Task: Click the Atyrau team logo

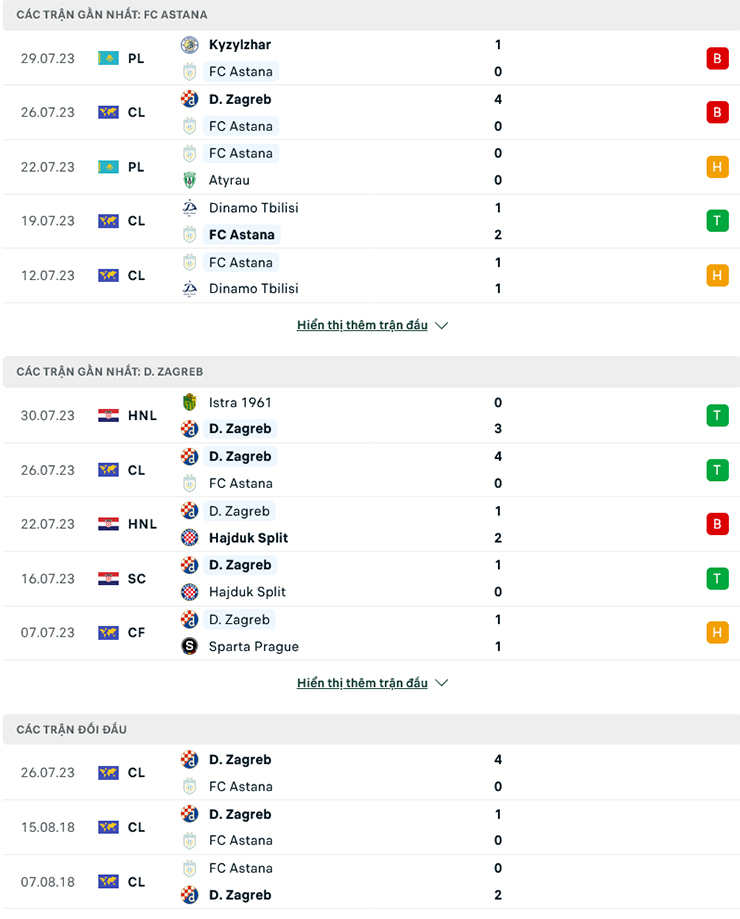Action: (189, 180)
